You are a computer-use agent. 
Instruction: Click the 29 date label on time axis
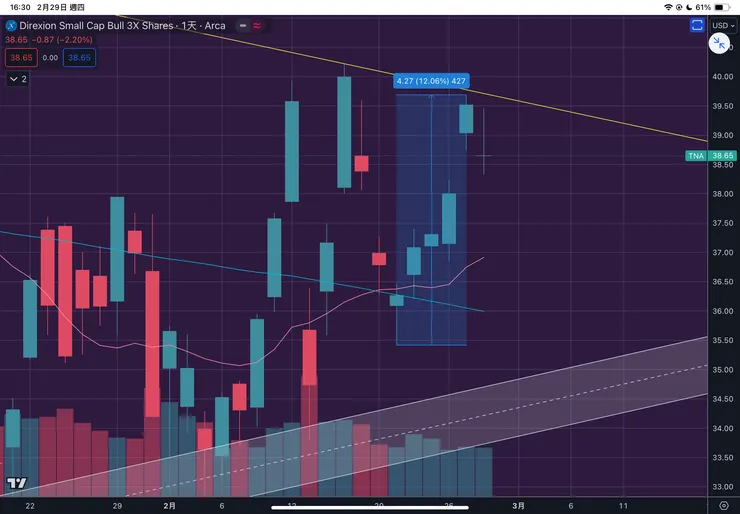pyautogui.click(x=117, y=506)
